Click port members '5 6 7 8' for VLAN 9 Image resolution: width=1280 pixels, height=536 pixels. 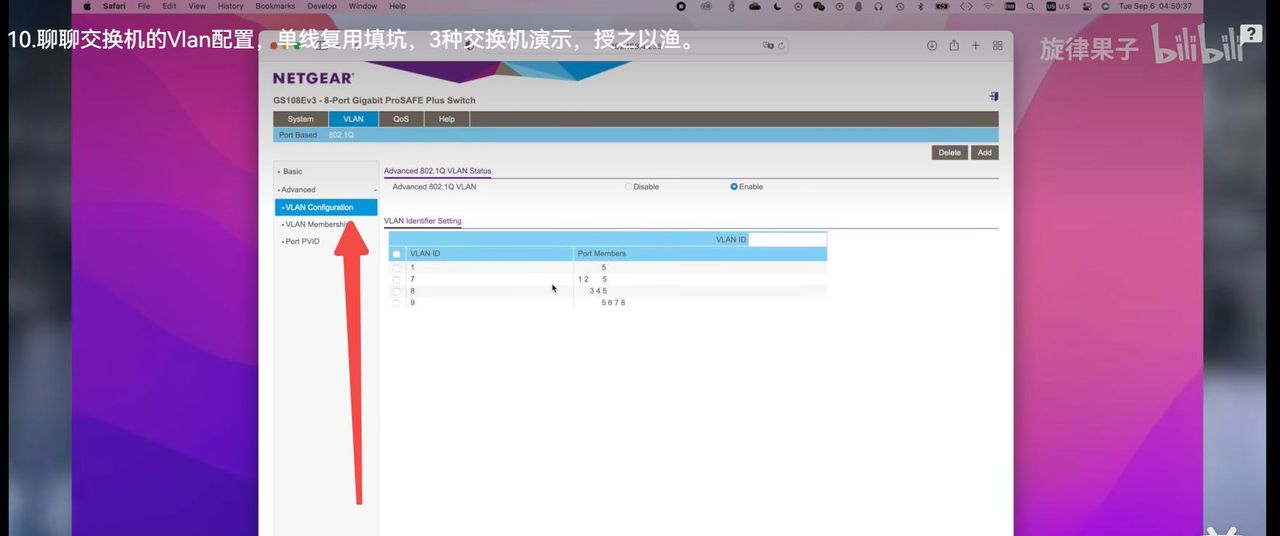point(613,302)
